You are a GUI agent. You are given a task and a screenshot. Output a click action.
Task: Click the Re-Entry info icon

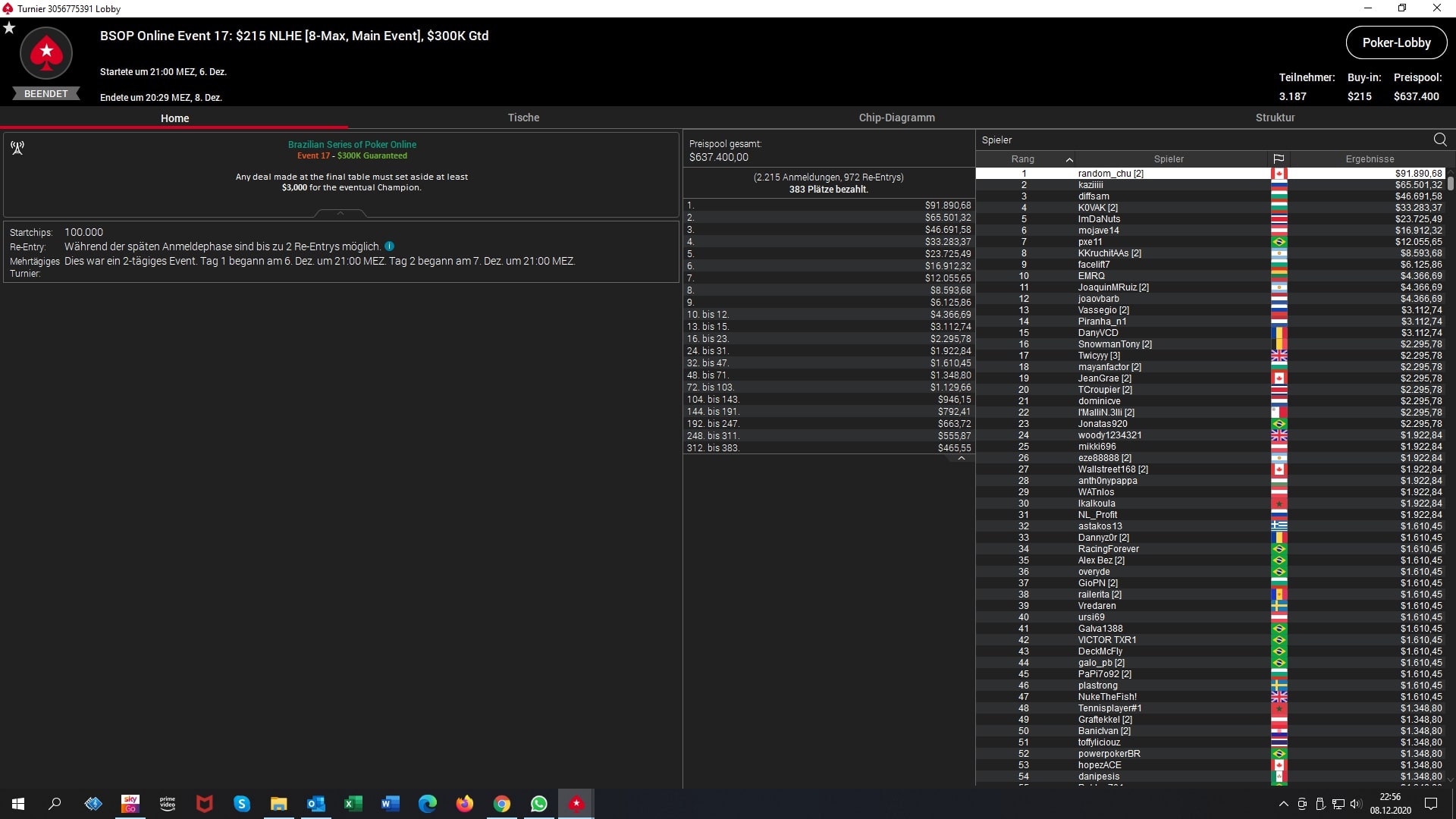(x=389, y=246)
